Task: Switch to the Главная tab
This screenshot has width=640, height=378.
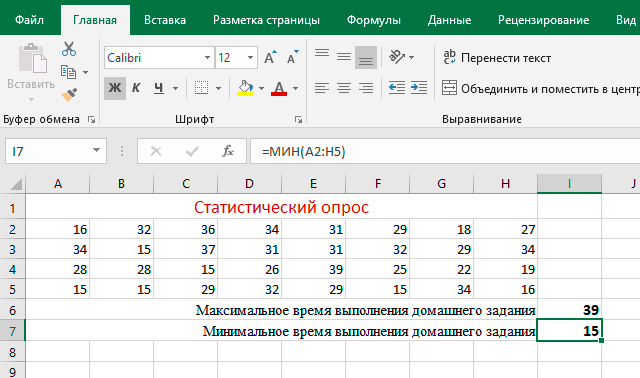Action: tap(95, 20)
